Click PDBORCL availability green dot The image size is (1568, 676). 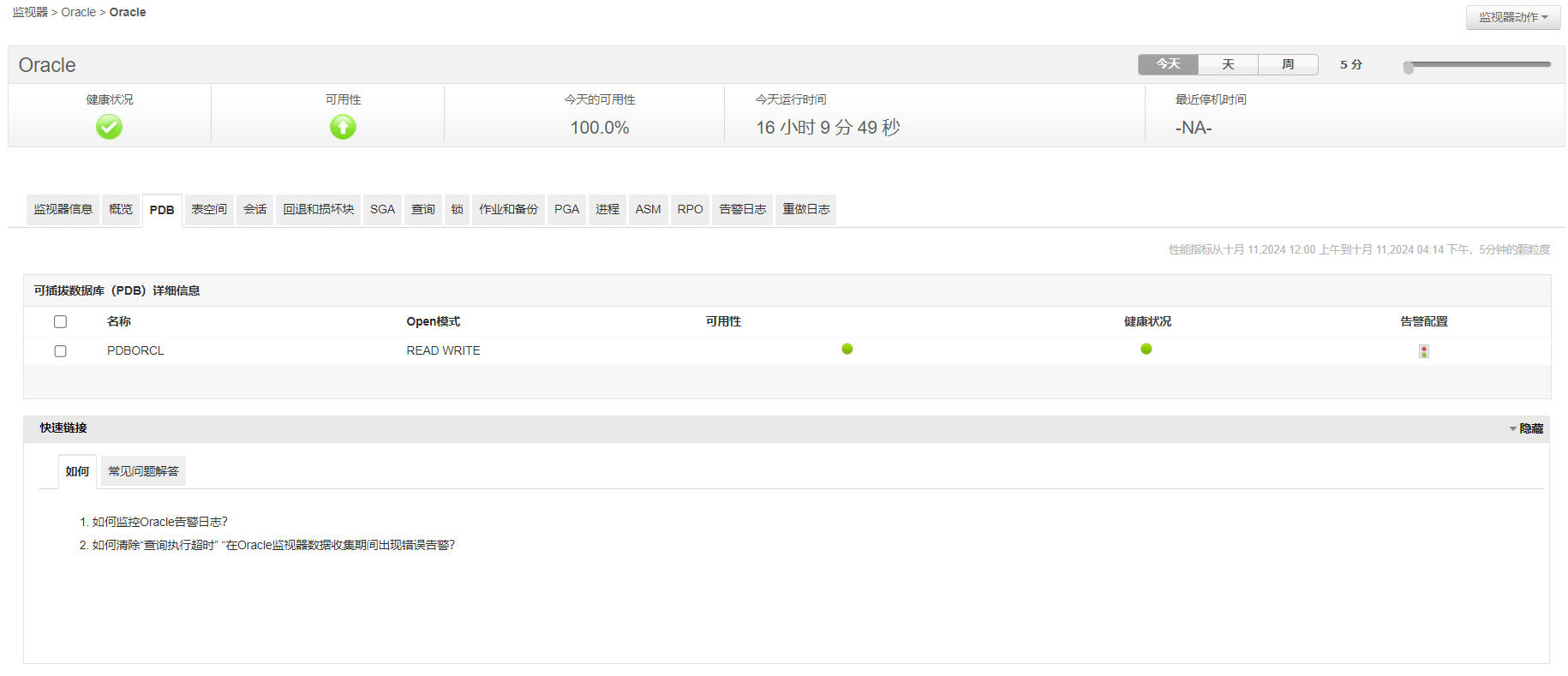[847, 349]
